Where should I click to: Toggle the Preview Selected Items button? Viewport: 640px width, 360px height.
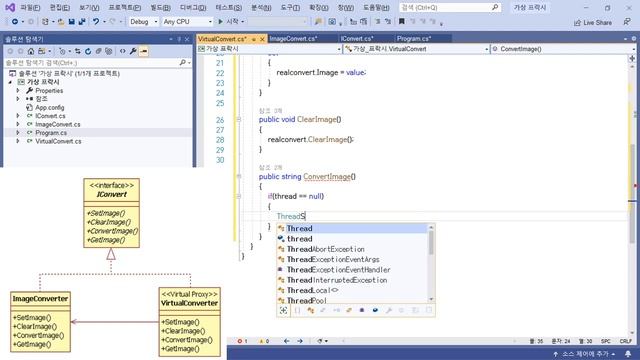click(144, 51)
